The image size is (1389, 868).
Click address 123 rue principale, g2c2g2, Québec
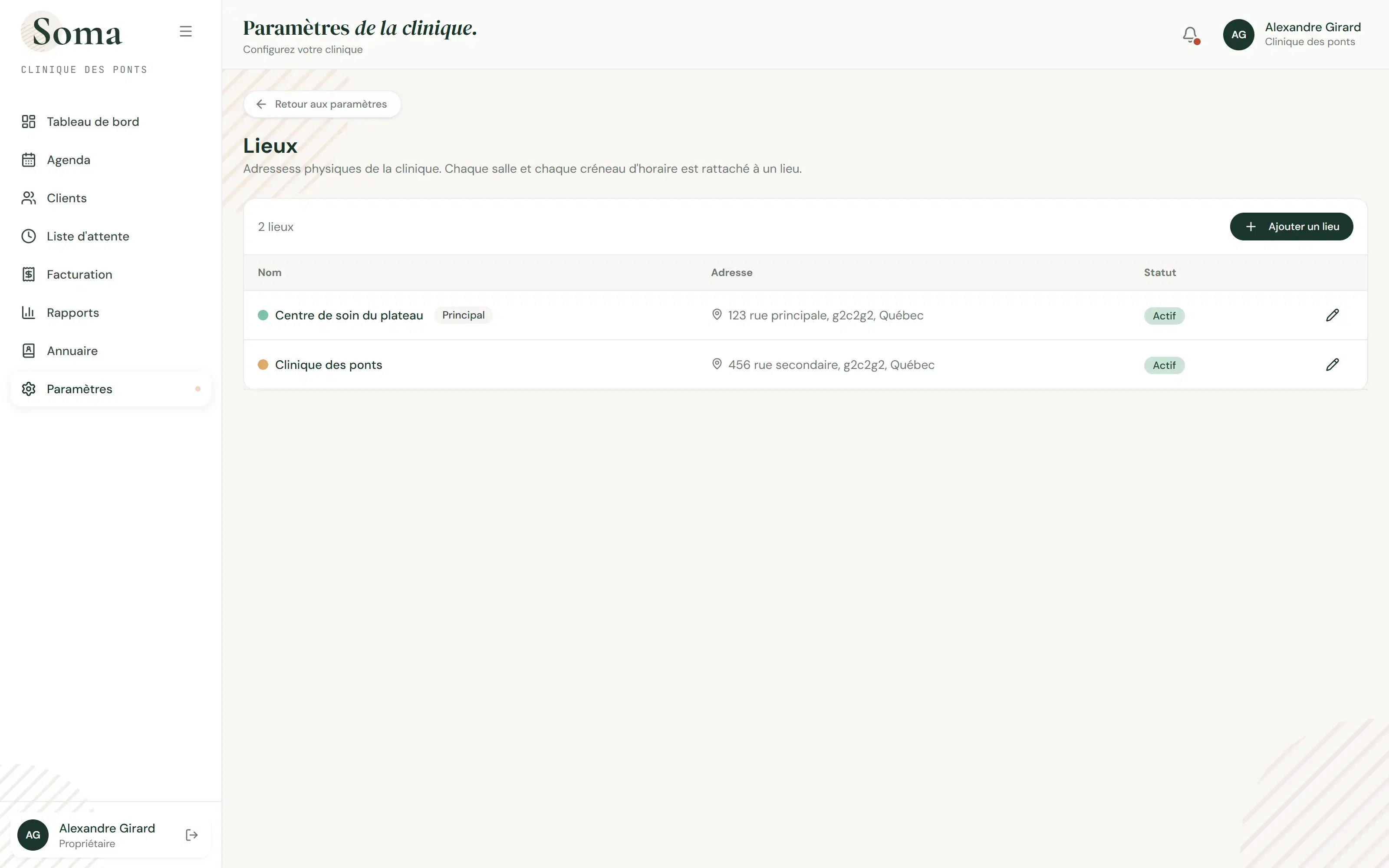pos(825,315)
